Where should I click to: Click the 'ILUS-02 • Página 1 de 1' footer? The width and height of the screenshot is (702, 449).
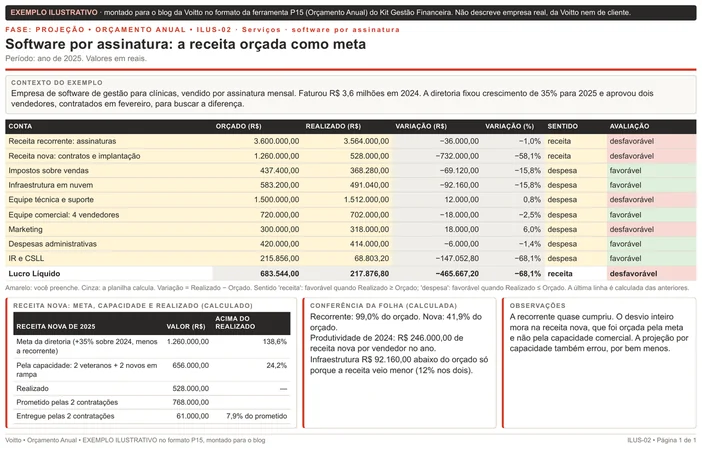coord(662,440)
